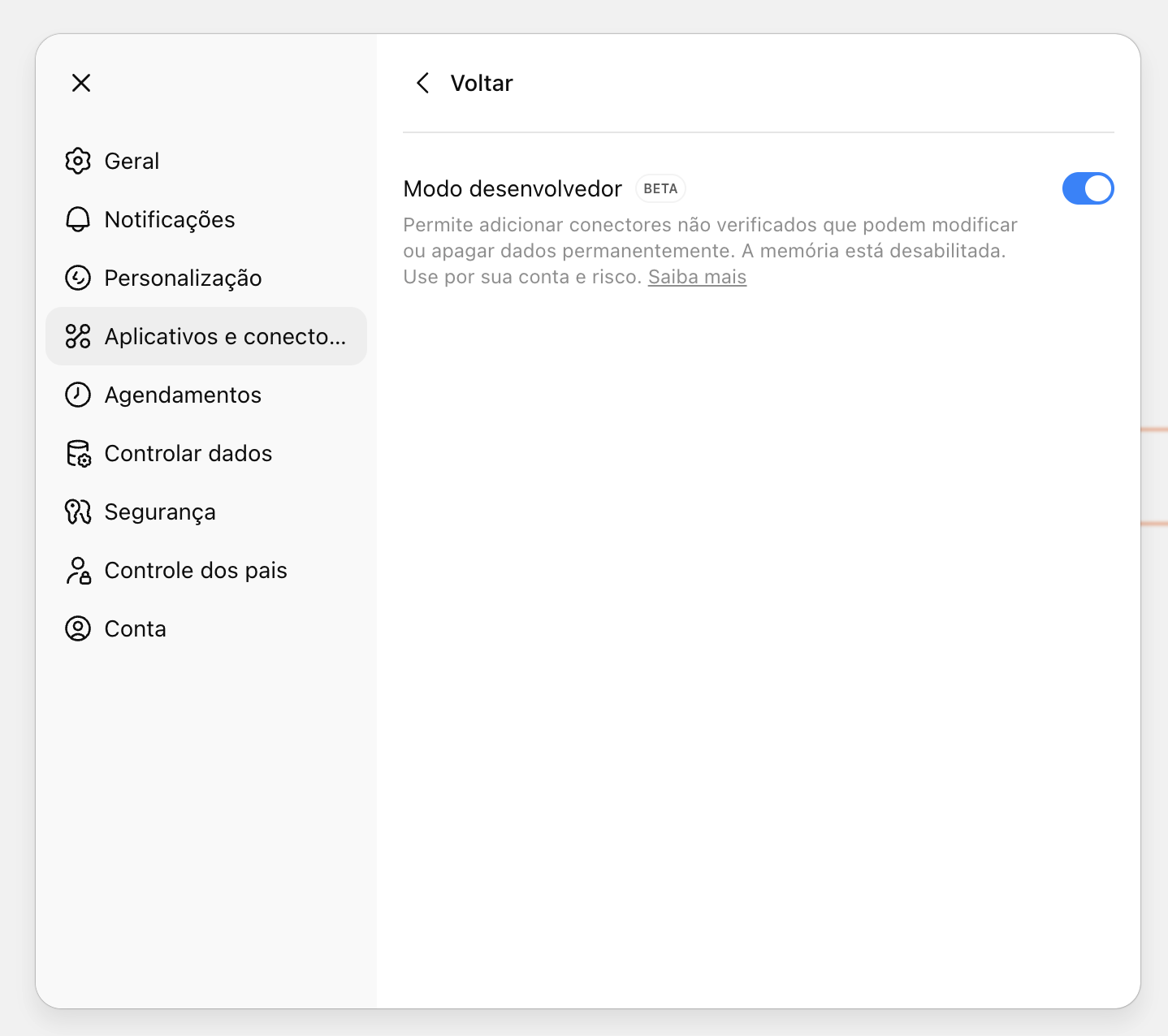Click the BETA badge next to Modo desenvolvedor
The height and width of the screenshot is (1036, 1168).
click(x=660, y=188)
